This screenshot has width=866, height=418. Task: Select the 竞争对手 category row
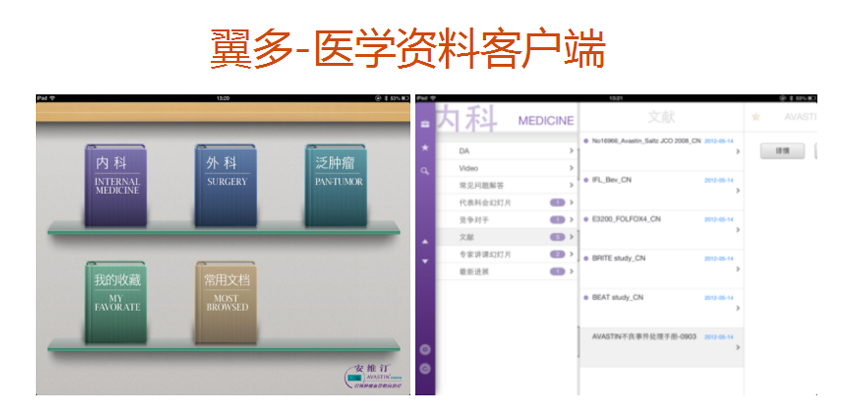pos(506,220)
